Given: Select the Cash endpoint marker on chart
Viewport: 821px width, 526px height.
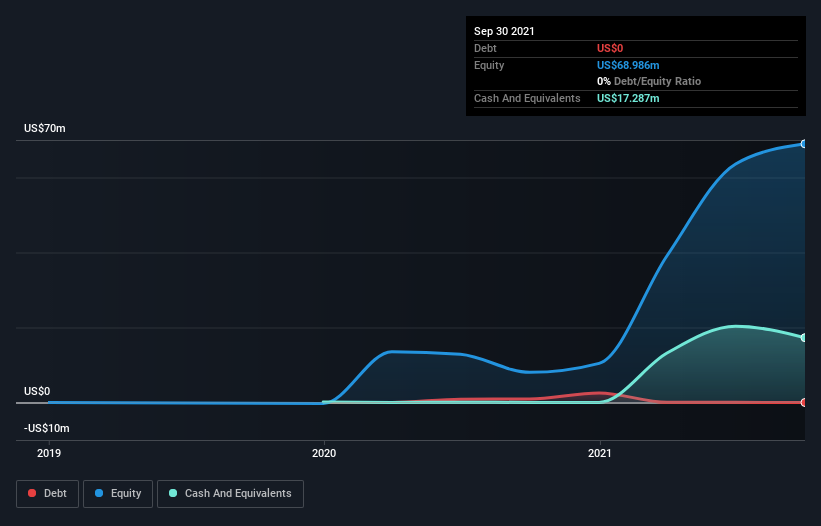Looking at the screenshot, I should pyautogui.click(x=804, y=338).
